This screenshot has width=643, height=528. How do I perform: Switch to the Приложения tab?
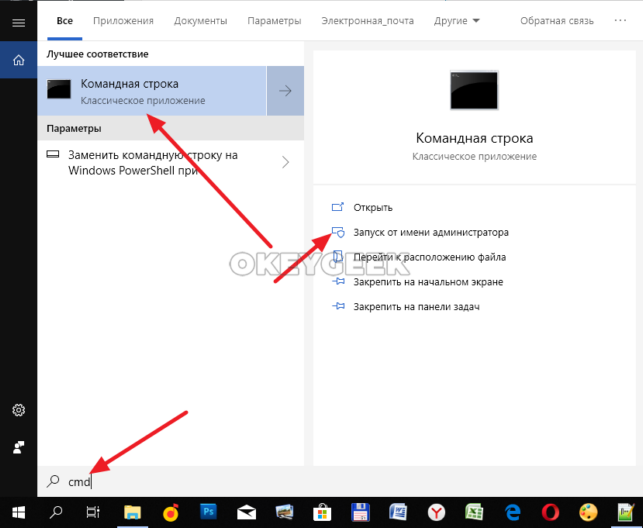click(123, 21)
